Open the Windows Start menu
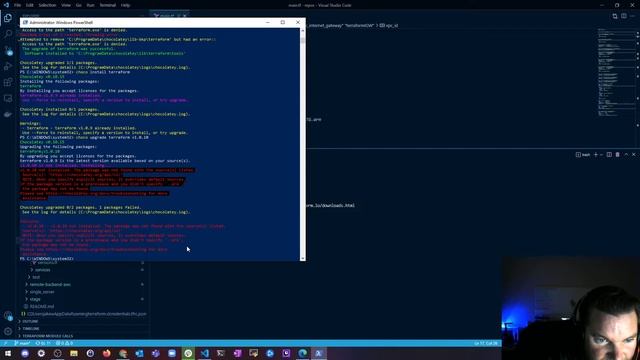 [x=8, y=353]
